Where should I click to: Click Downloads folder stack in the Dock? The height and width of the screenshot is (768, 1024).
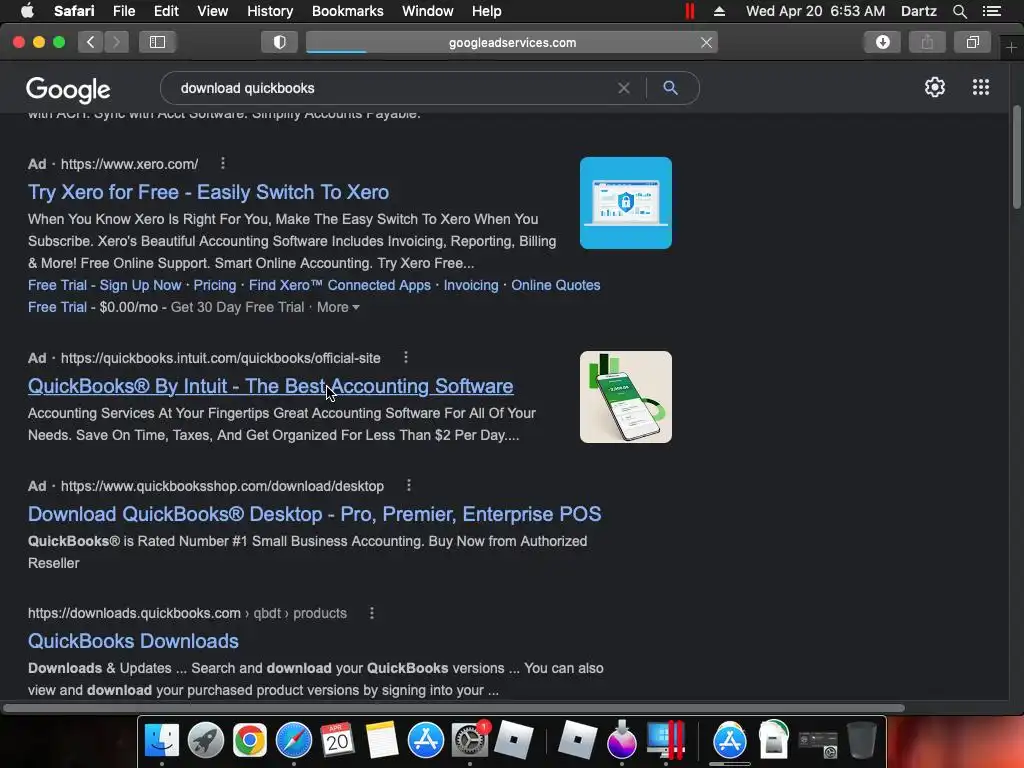point(773,740)
